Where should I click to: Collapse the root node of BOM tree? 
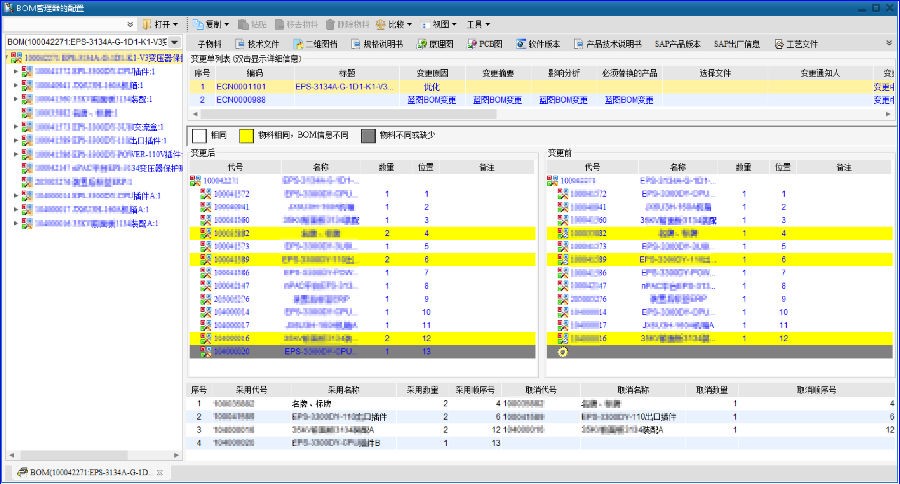4,58
